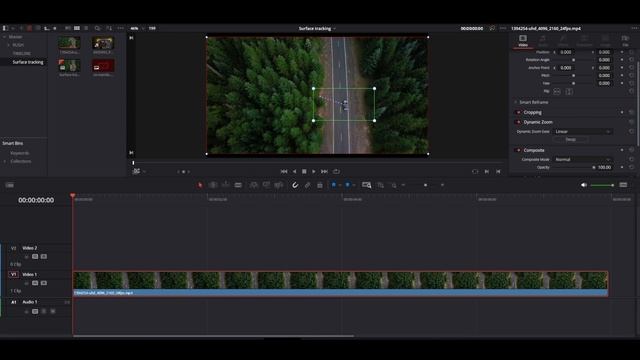Open the media pool sort menu
Viewport: 640px width, 360px height.
pyautogui.click(x=109, y=28)
